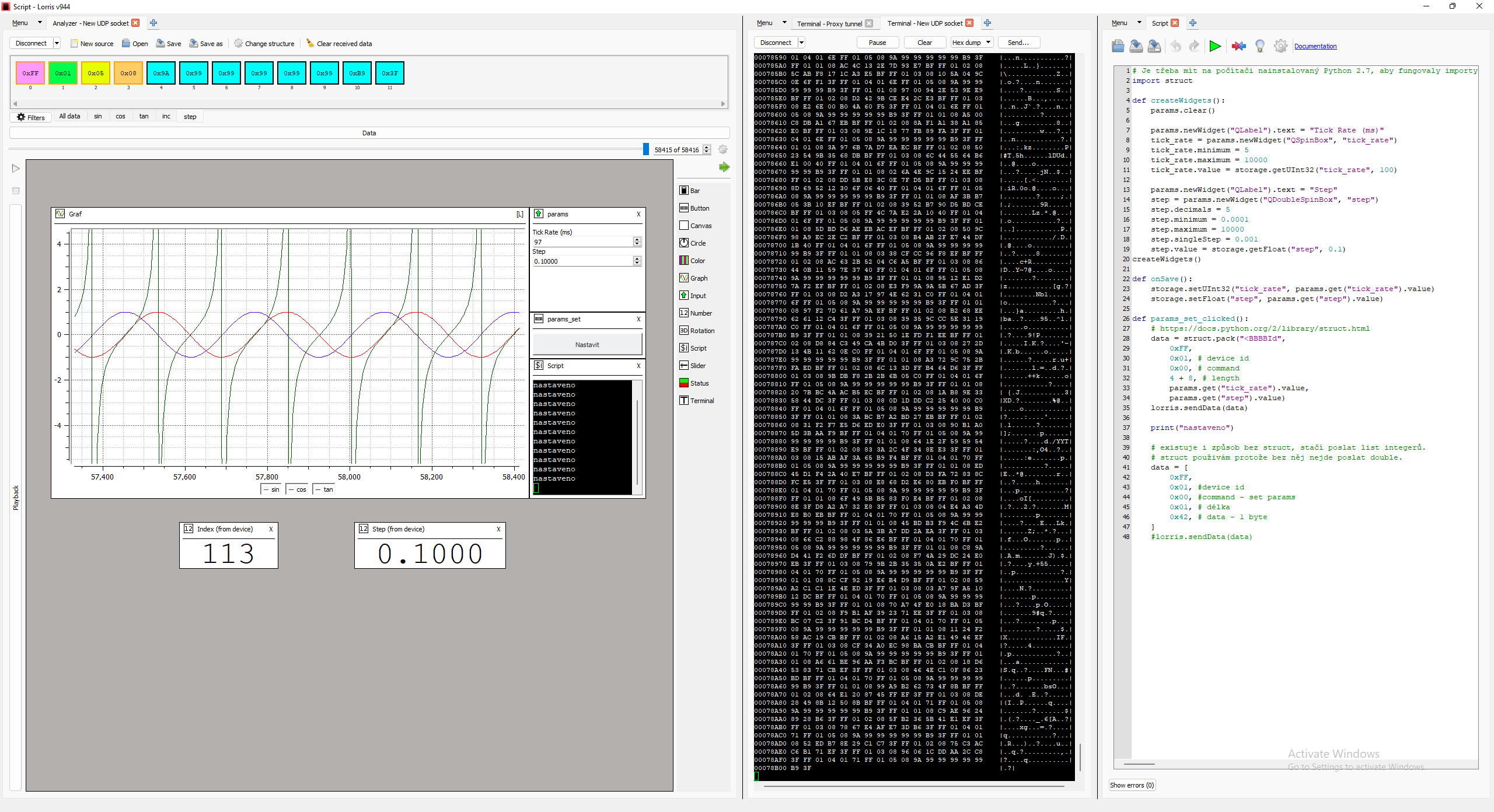Switch to Terminal - Proxy tunnel tab
Viewport: 1494px width, 812px height.
(829, 24)
